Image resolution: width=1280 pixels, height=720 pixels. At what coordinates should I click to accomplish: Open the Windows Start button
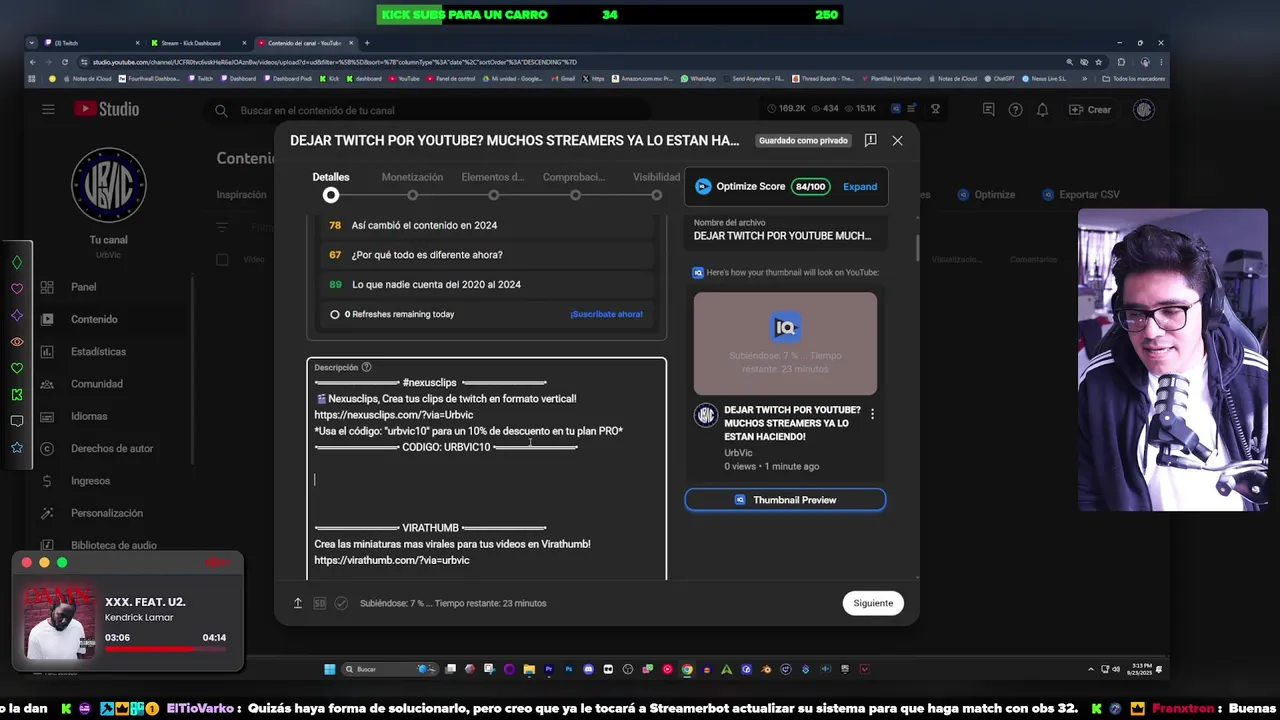pos(330,669)
